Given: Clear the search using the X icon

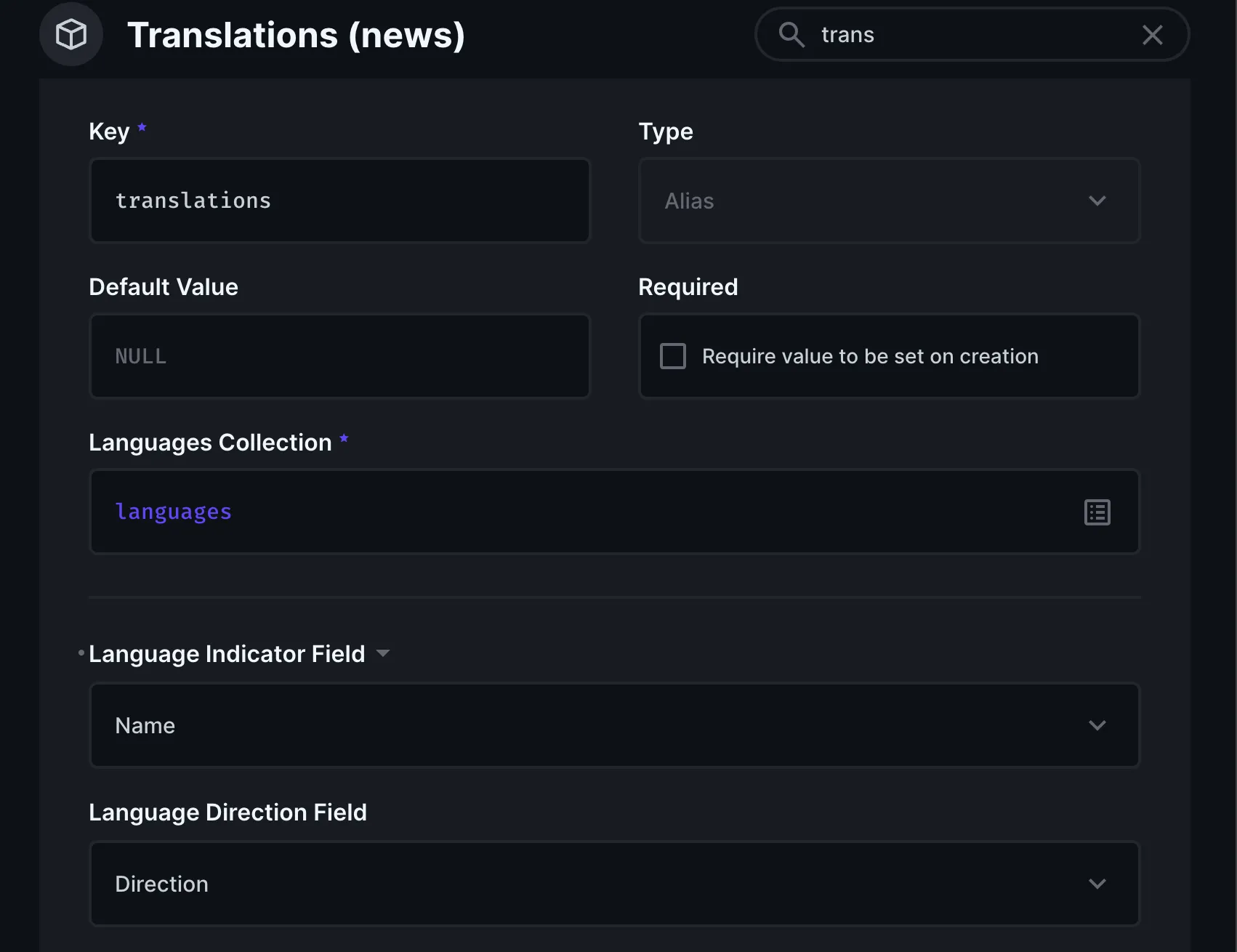Looking at the screenshot, I should (x=1152, y=34).
